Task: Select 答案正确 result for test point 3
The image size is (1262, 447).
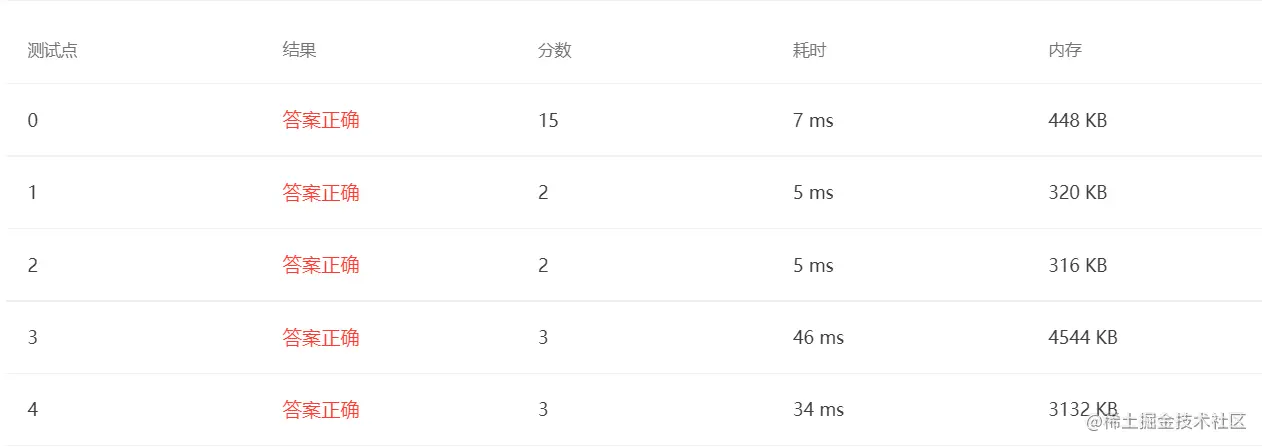Action: coord(321,338)
